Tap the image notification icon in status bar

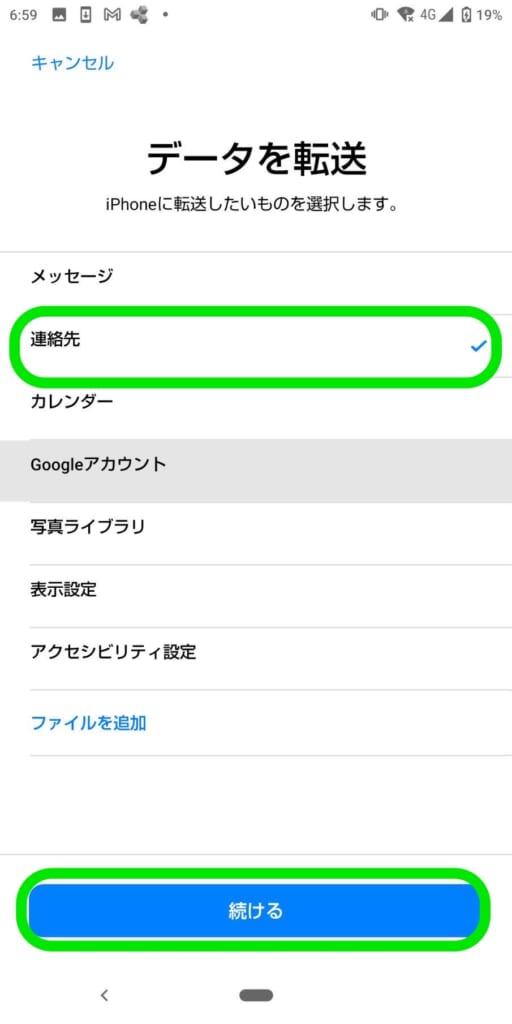[x=59, y=16]
